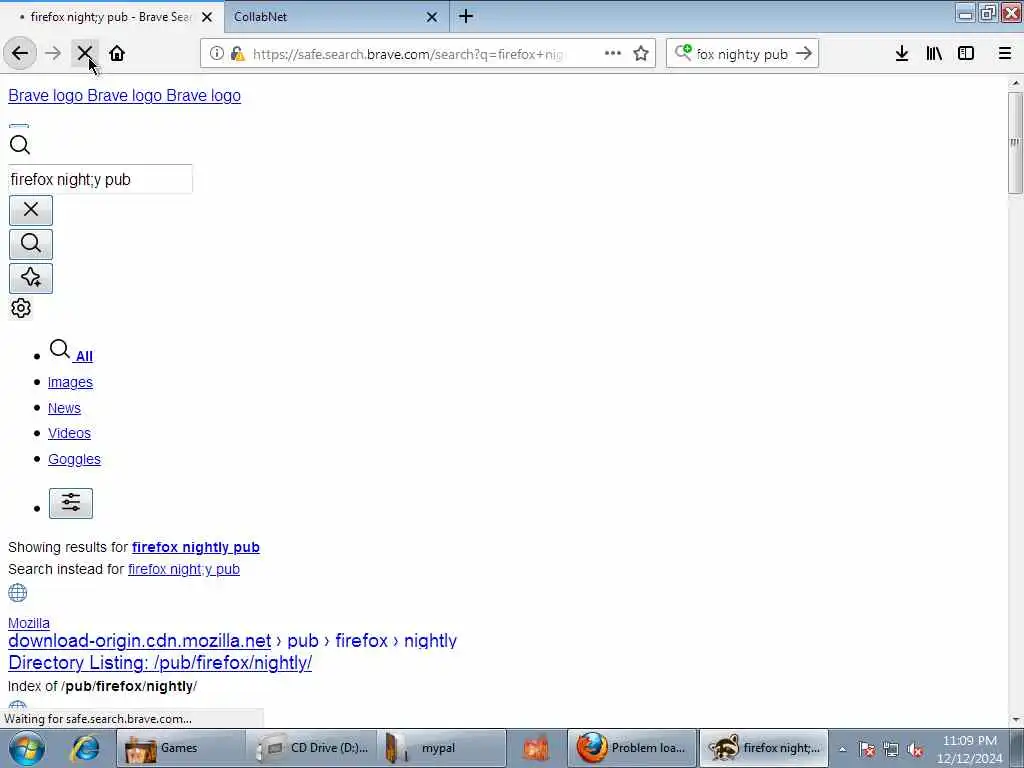Click the orange taskbar icon beside mypal

[x=536, y=748]
